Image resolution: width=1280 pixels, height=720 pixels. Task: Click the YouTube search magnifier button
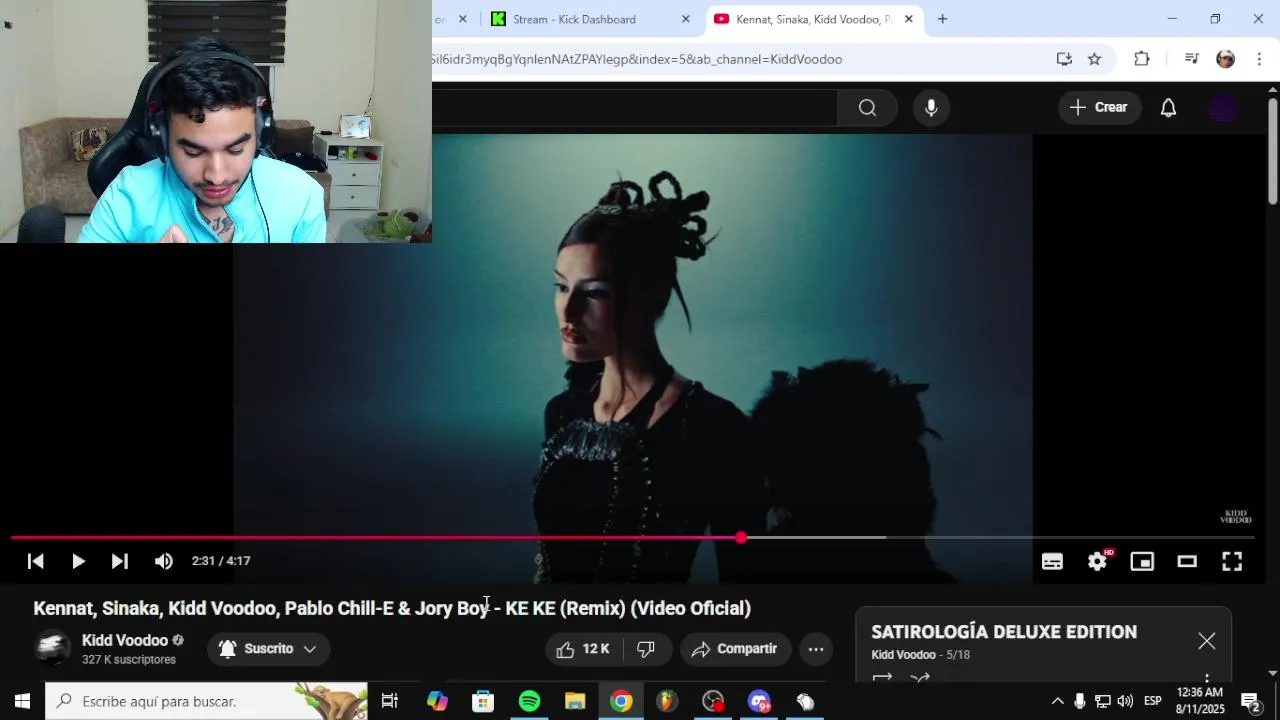[x=867, y=108]
